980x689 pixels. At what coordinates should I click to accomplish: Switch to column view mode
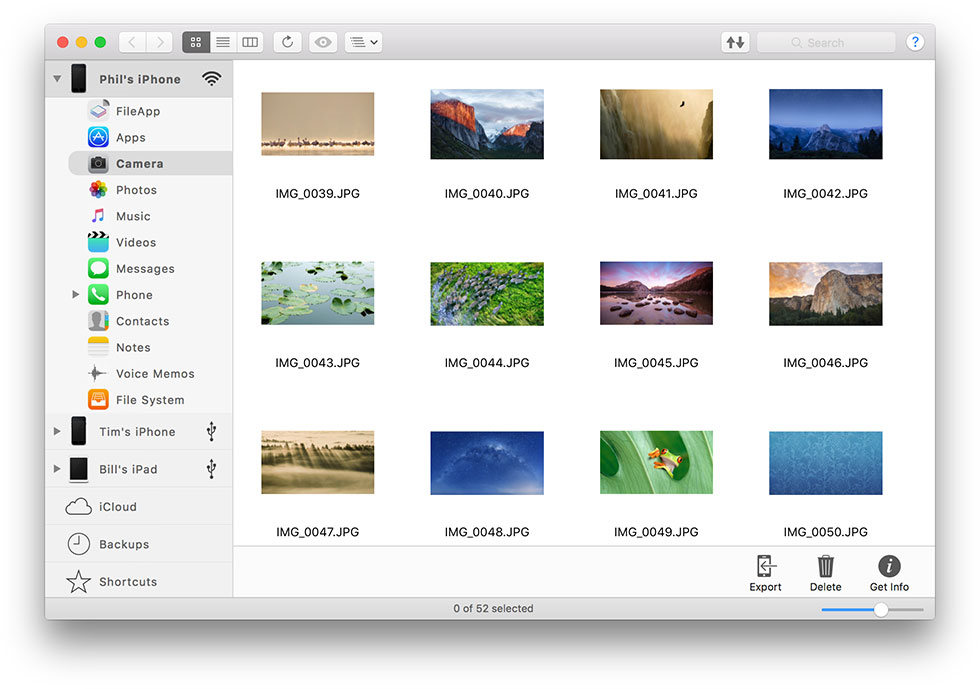point(250,42)
